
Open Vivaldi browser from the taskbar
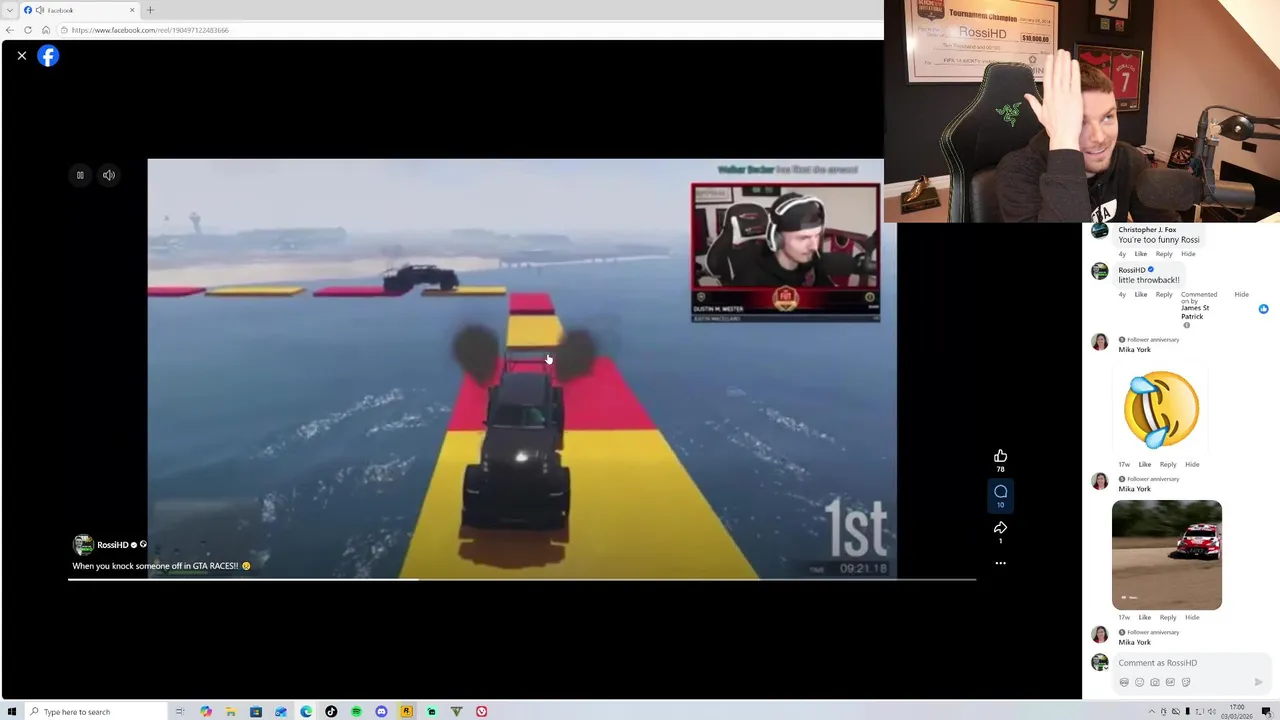tap(481, 712)
